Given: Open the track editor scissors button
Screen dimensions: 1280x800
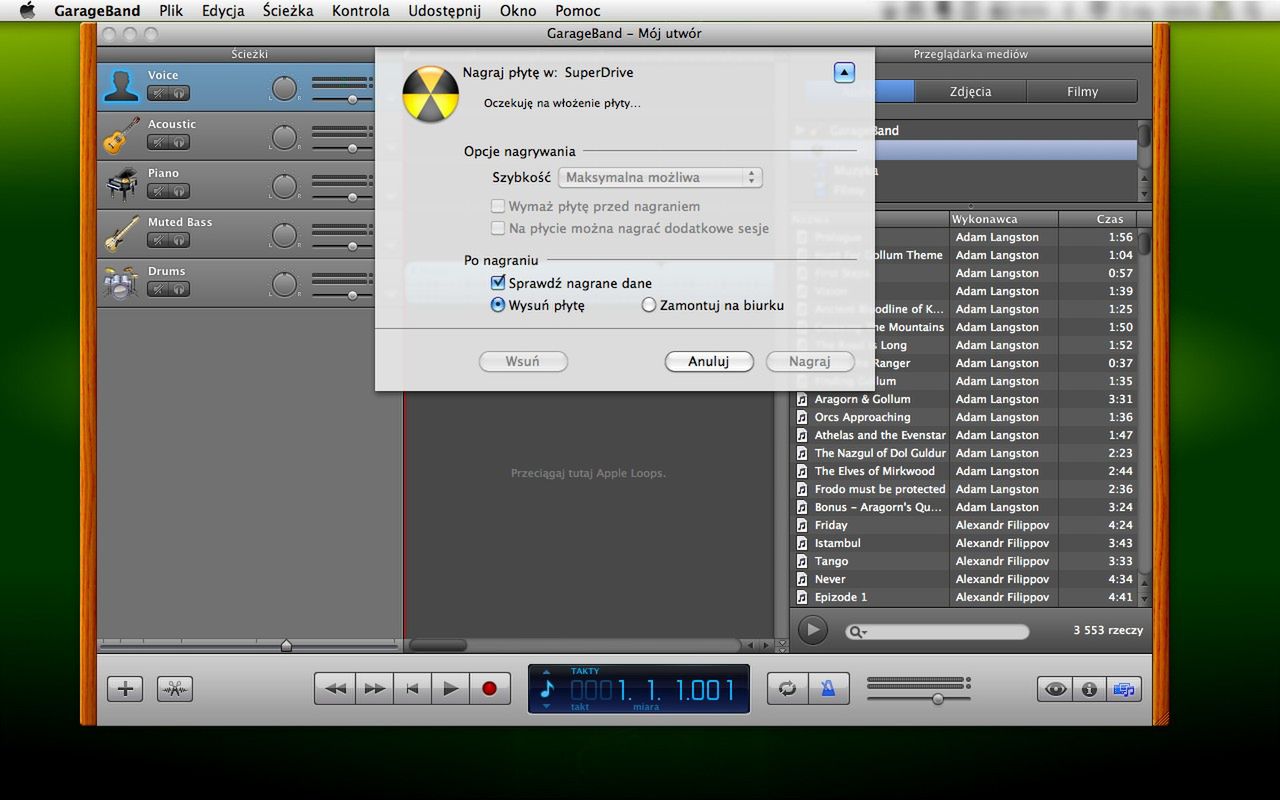Looking at the screenshot, I should click(175, 688).
